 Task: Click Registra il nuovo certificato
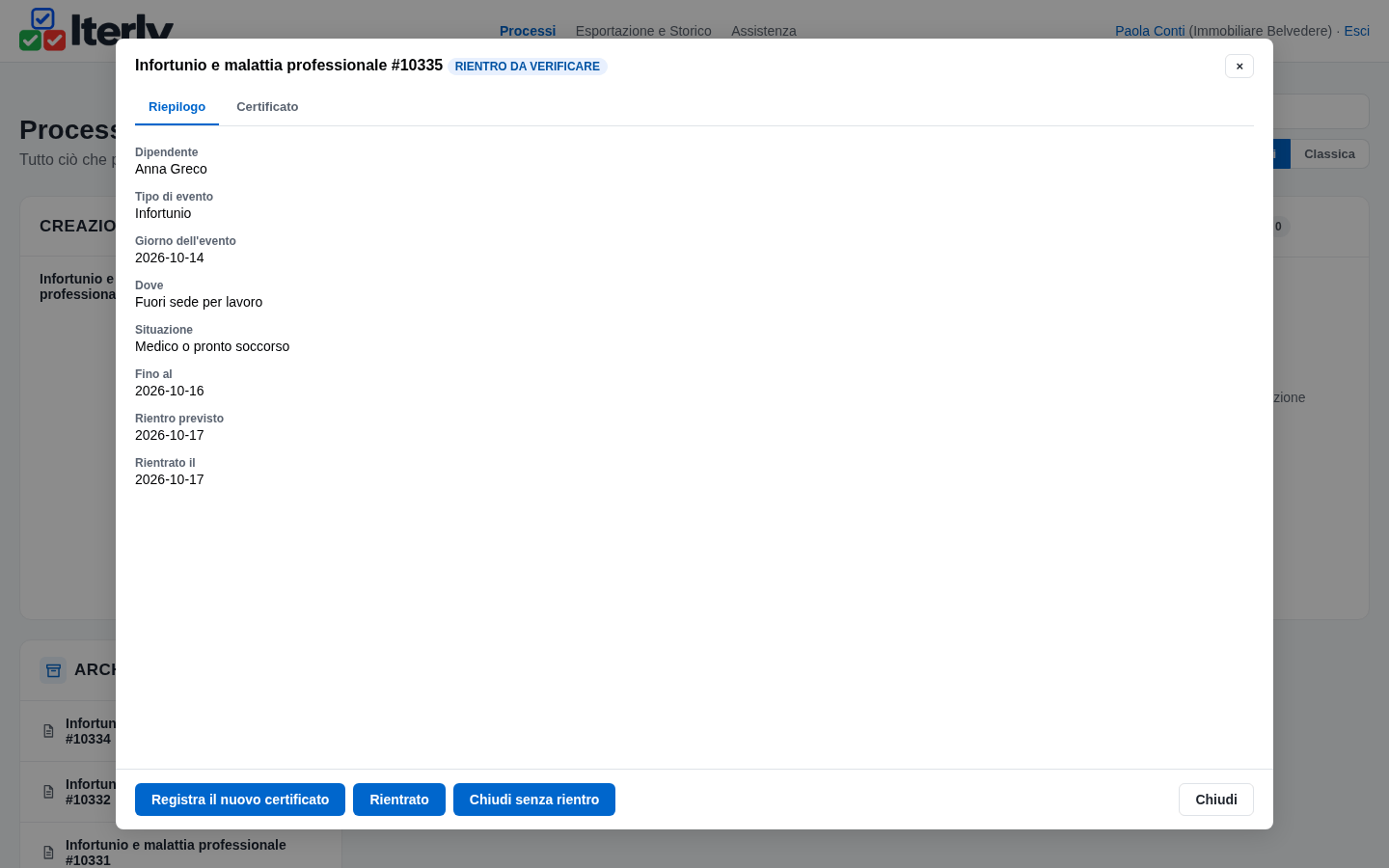click(240, 800)
